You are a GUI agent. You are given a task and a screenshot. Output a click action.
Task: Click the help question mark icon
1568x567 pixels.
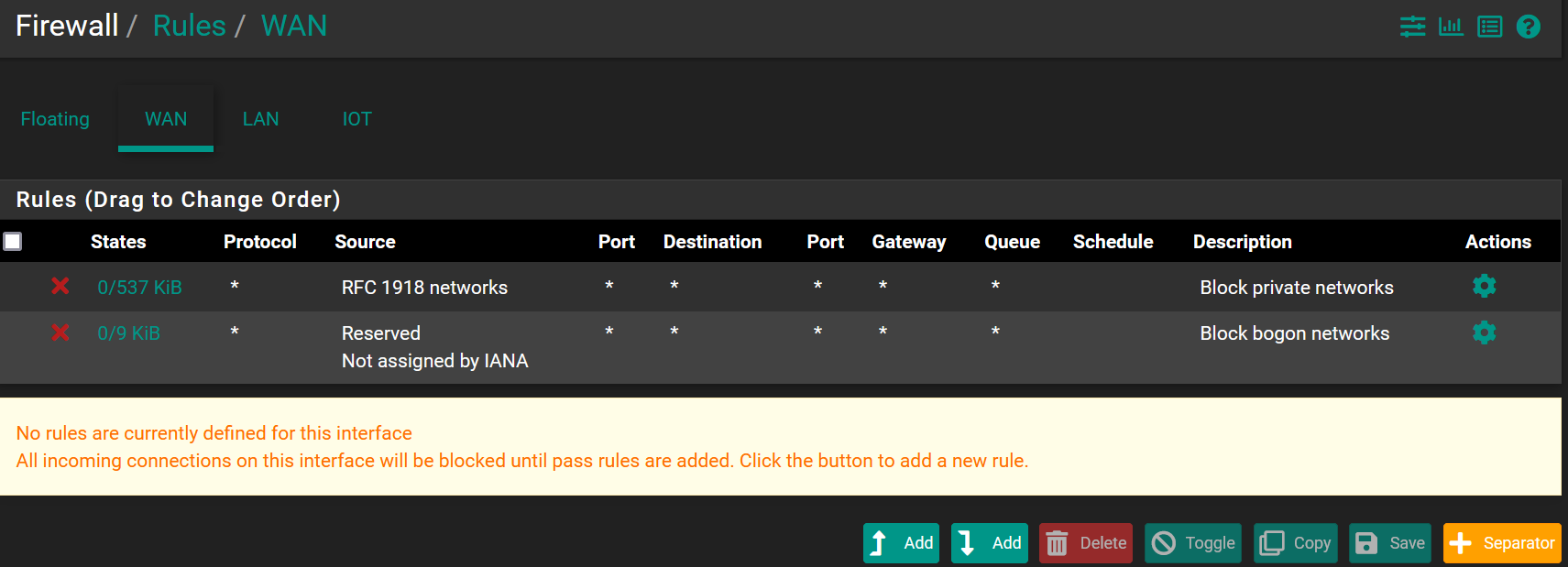coord(1528,27)
